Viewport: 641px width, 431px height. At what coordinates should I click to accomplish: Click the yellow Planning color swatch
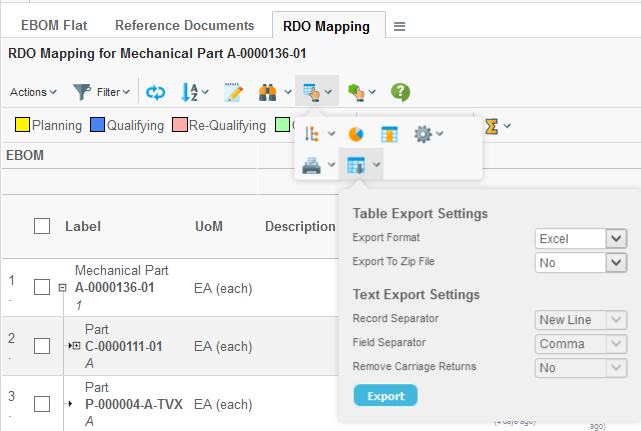[x=22, y=126]
